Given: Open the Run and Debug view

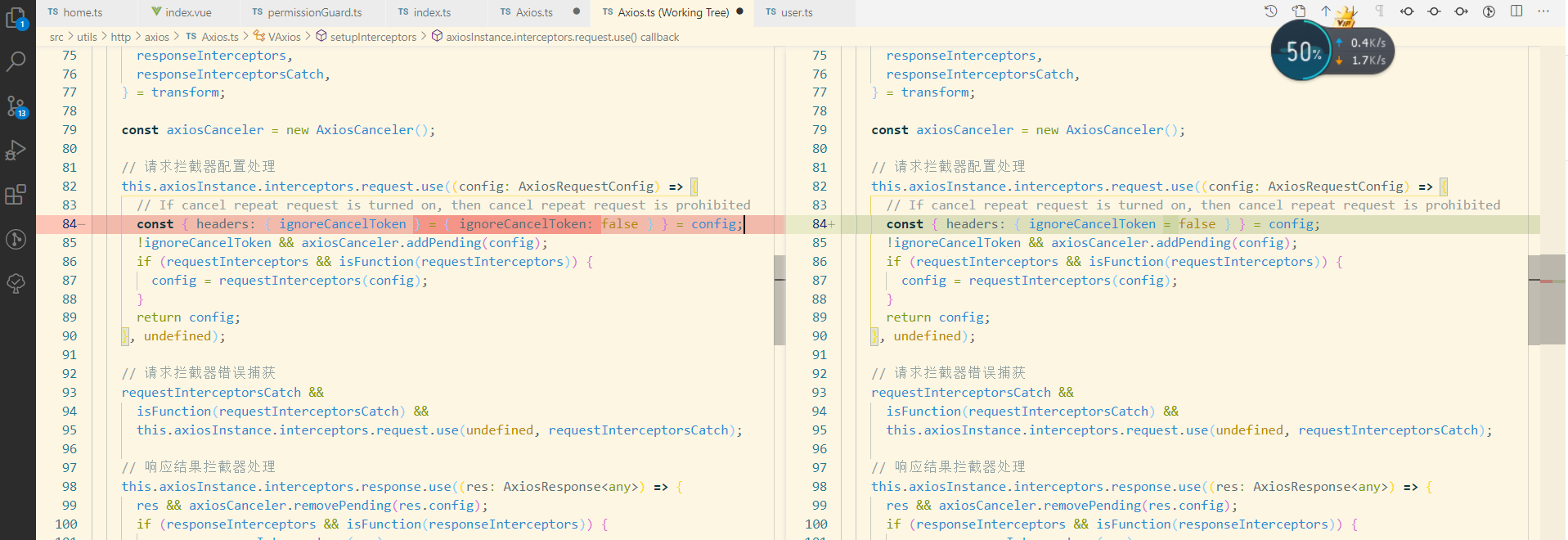Looking at the screenshot, I should coord(16,151).
